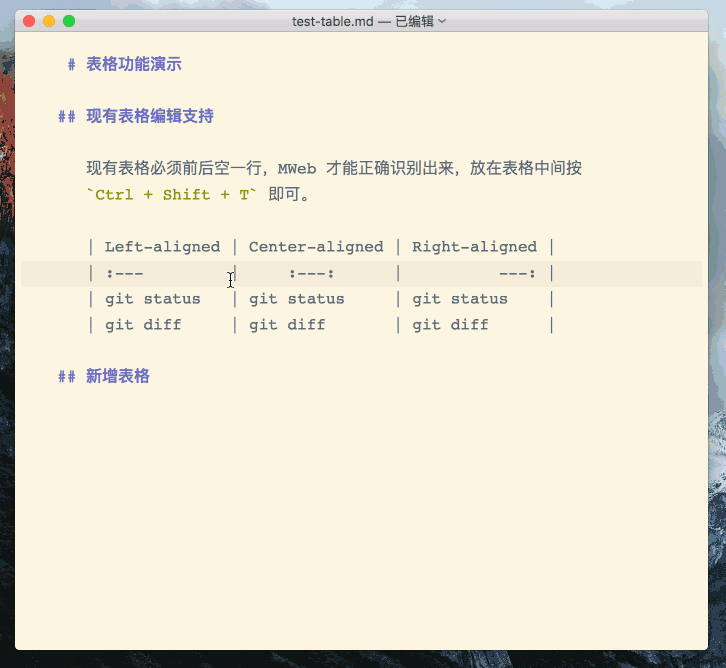Click git diff in the Left-aligned column
The height and width of the screenshot is (668, 726).
coord(143,325)
